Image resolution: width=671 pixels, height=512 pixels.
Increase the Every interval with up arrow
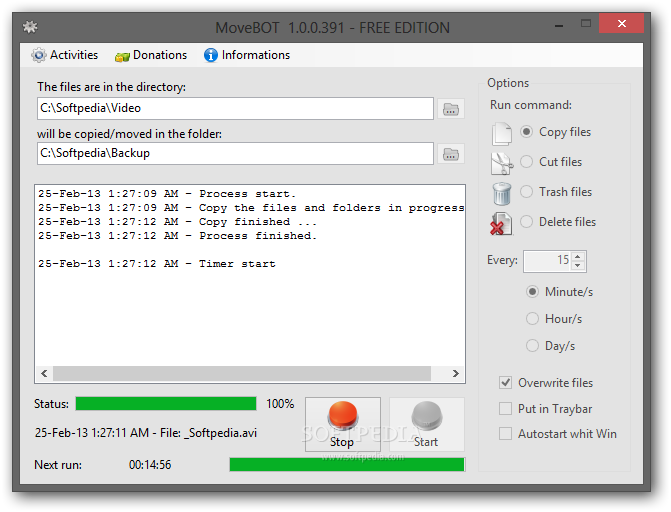click(578, 257)
